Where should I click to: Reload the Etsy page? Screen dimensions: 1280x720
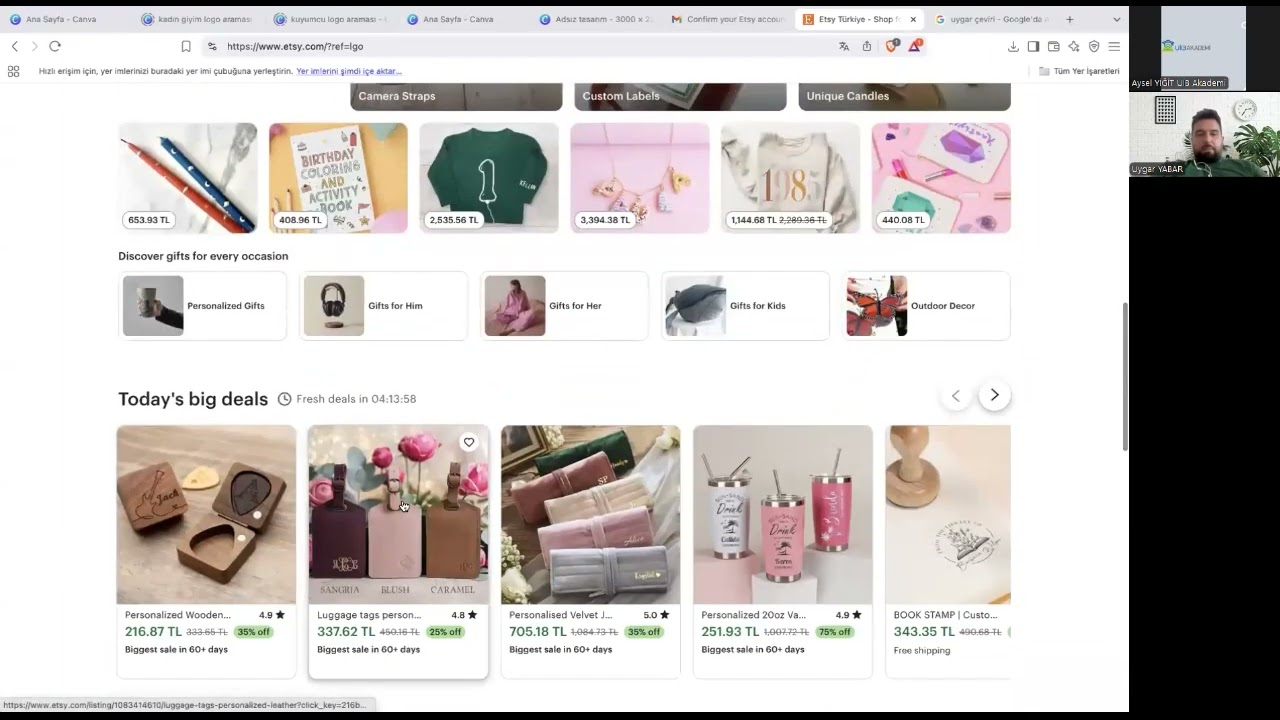pyautogui.click(x=55, y=46)
